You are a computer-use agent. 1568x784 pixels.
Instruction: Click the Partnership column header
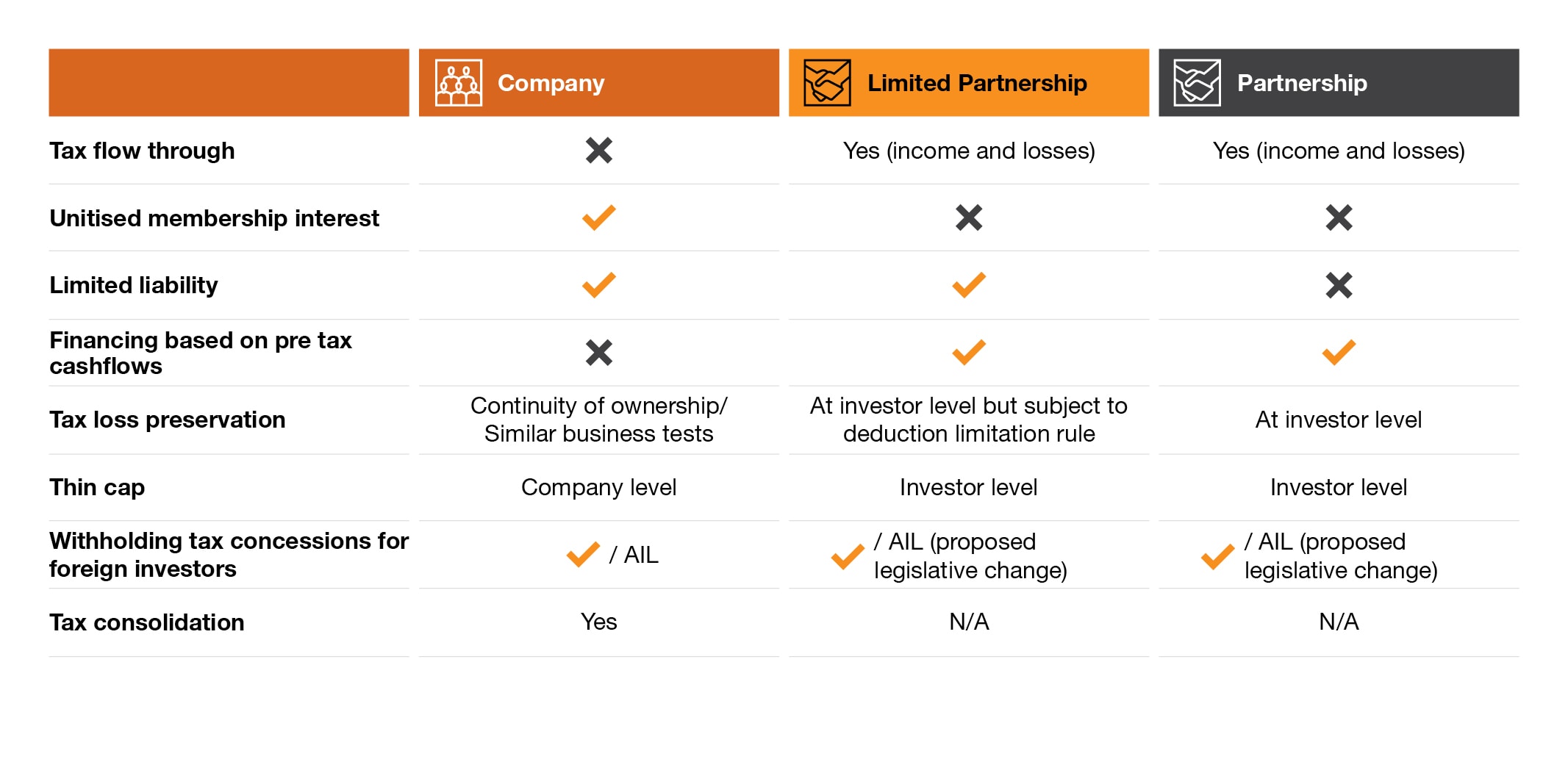coord(1302,83)
